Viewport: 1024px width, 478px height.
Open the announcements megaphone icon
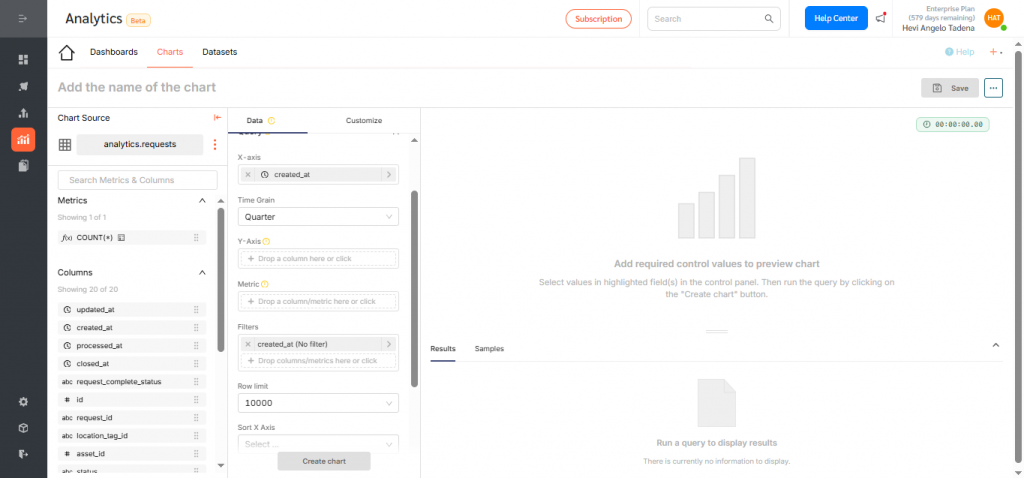pyautogui.click(x=880, y=18)
